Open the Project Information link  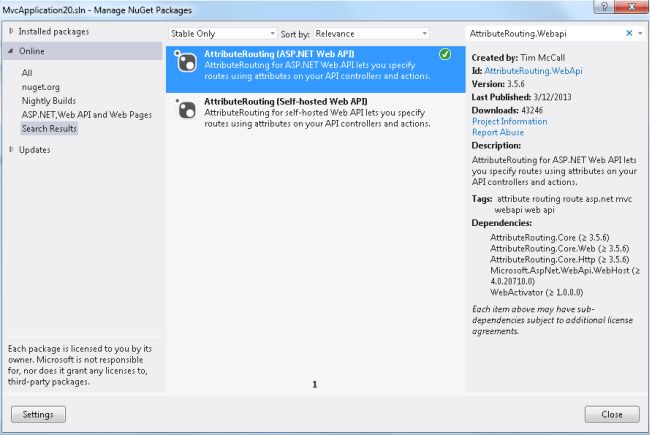click(x=509, y=122)
